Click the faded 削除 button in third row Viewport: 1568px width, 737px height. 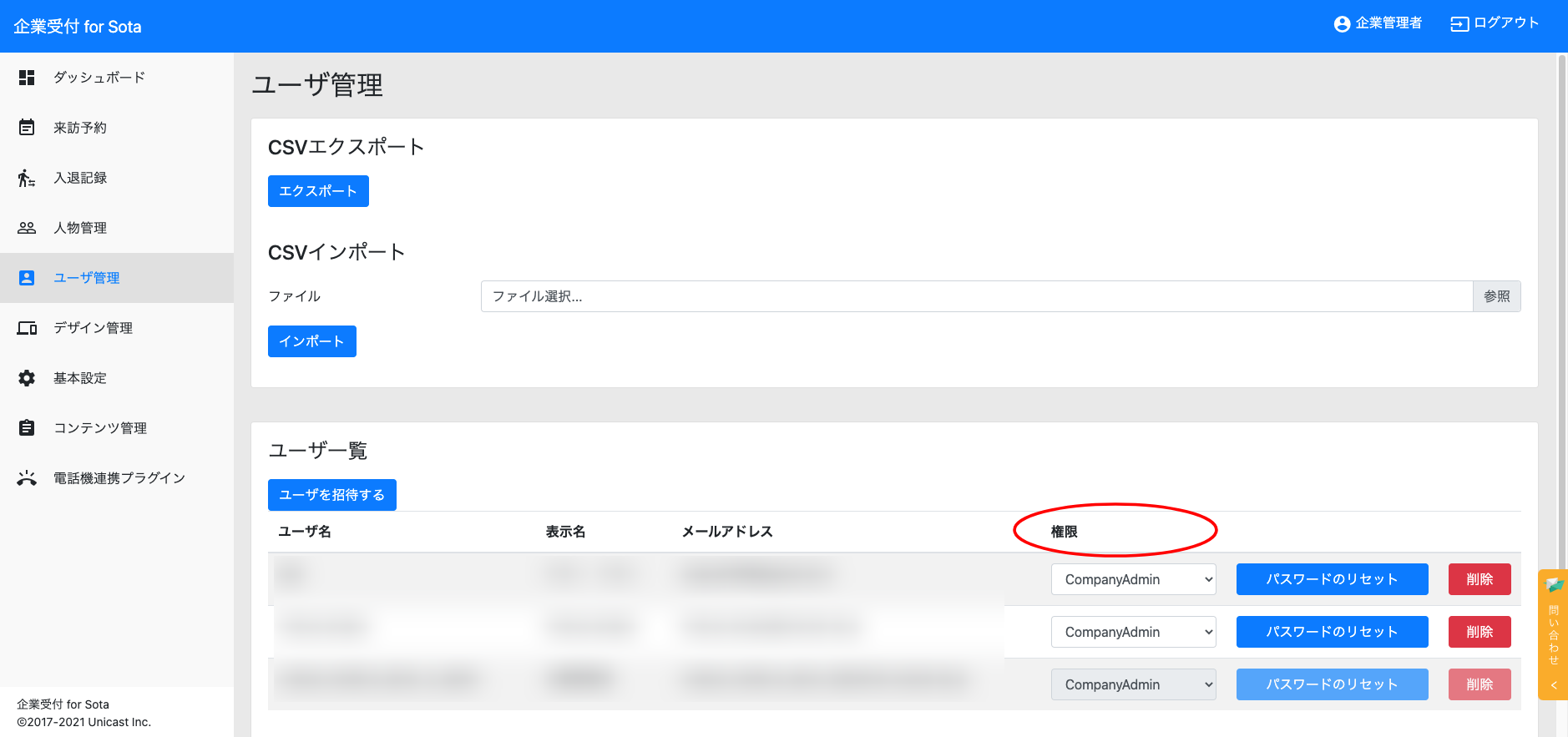[x=1479, y=684]
